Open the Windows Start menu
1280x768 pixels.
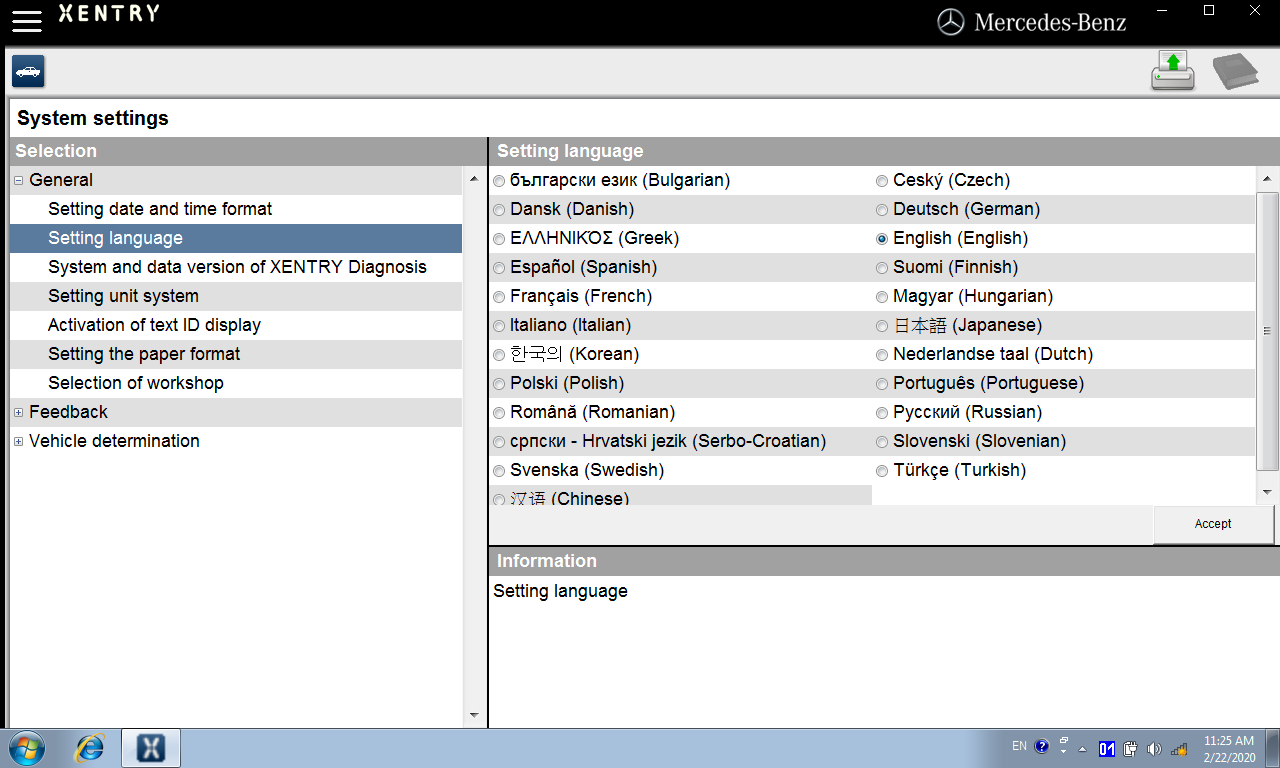pyautogui.click(x=27, y=747)
